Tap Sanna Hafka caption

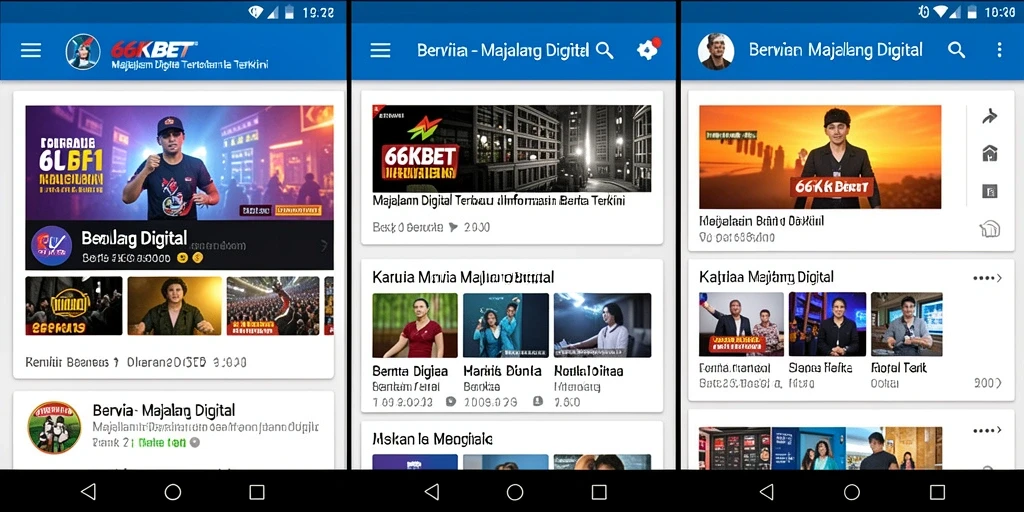pyautogui.click(x=820, y=368)
